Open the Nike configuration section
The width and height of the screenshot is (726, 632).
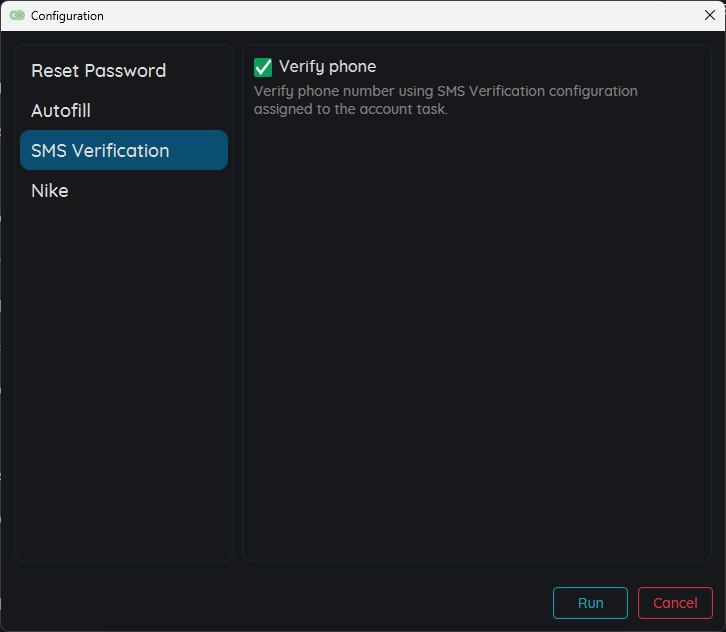(x=50, y=191)
